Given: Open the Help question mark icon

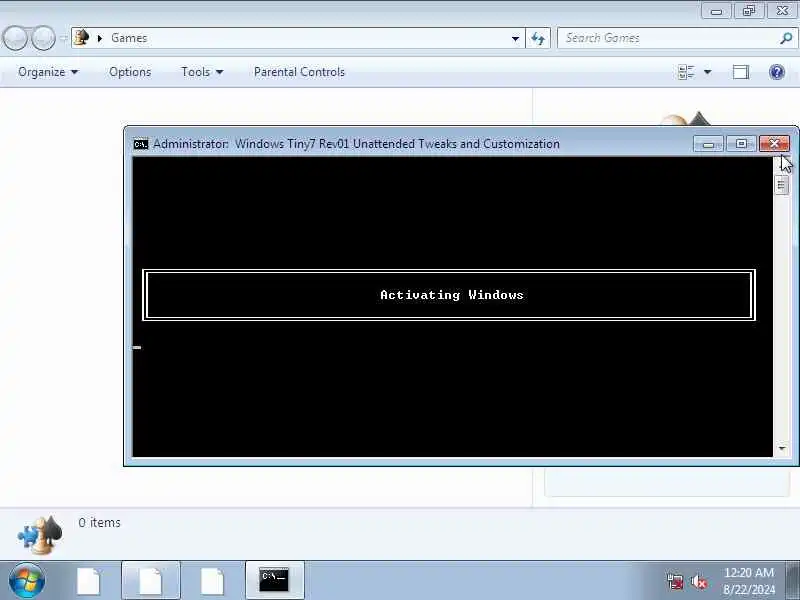Looking at the screenshot, I should (777, 72).
